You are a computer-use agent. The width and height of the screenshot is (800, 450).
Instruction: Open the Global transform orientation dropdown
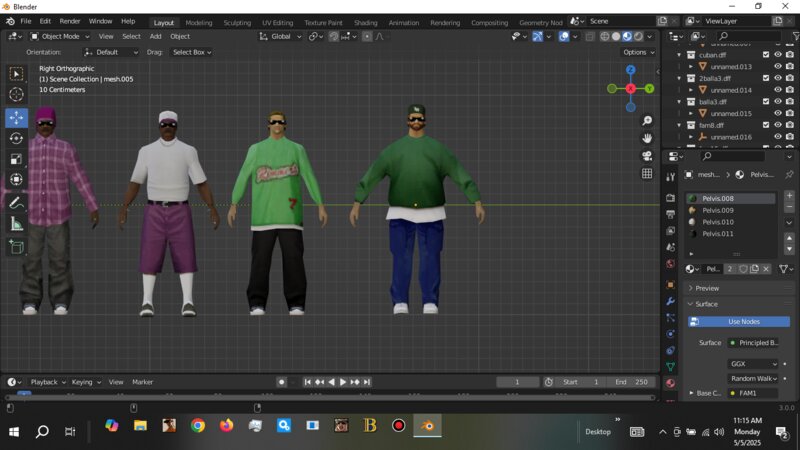(x=280, y=36)
